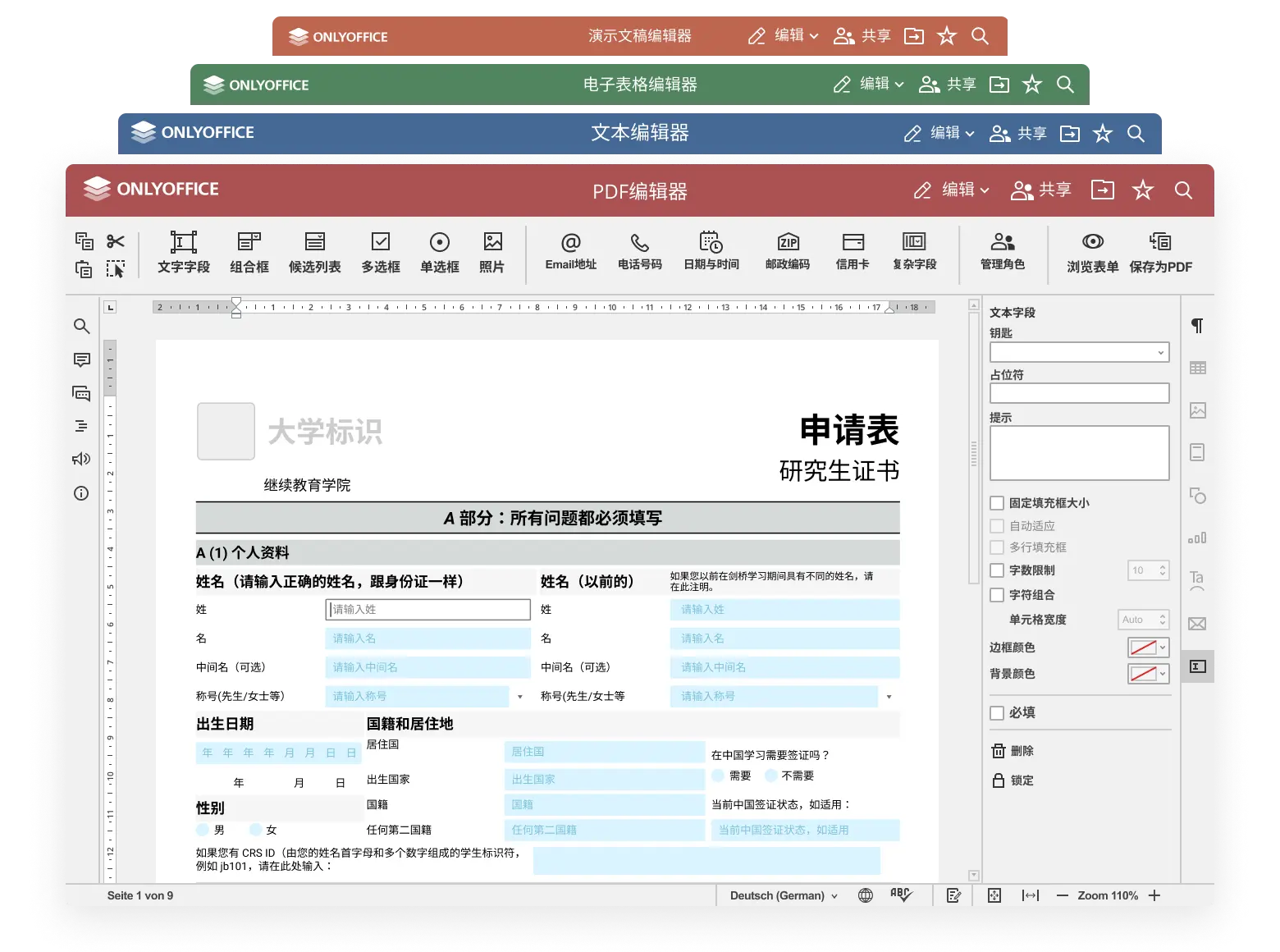Insert a 电话号码 phone field
1280x952 pixels.
pyautogui.click(x=640, y=251)
